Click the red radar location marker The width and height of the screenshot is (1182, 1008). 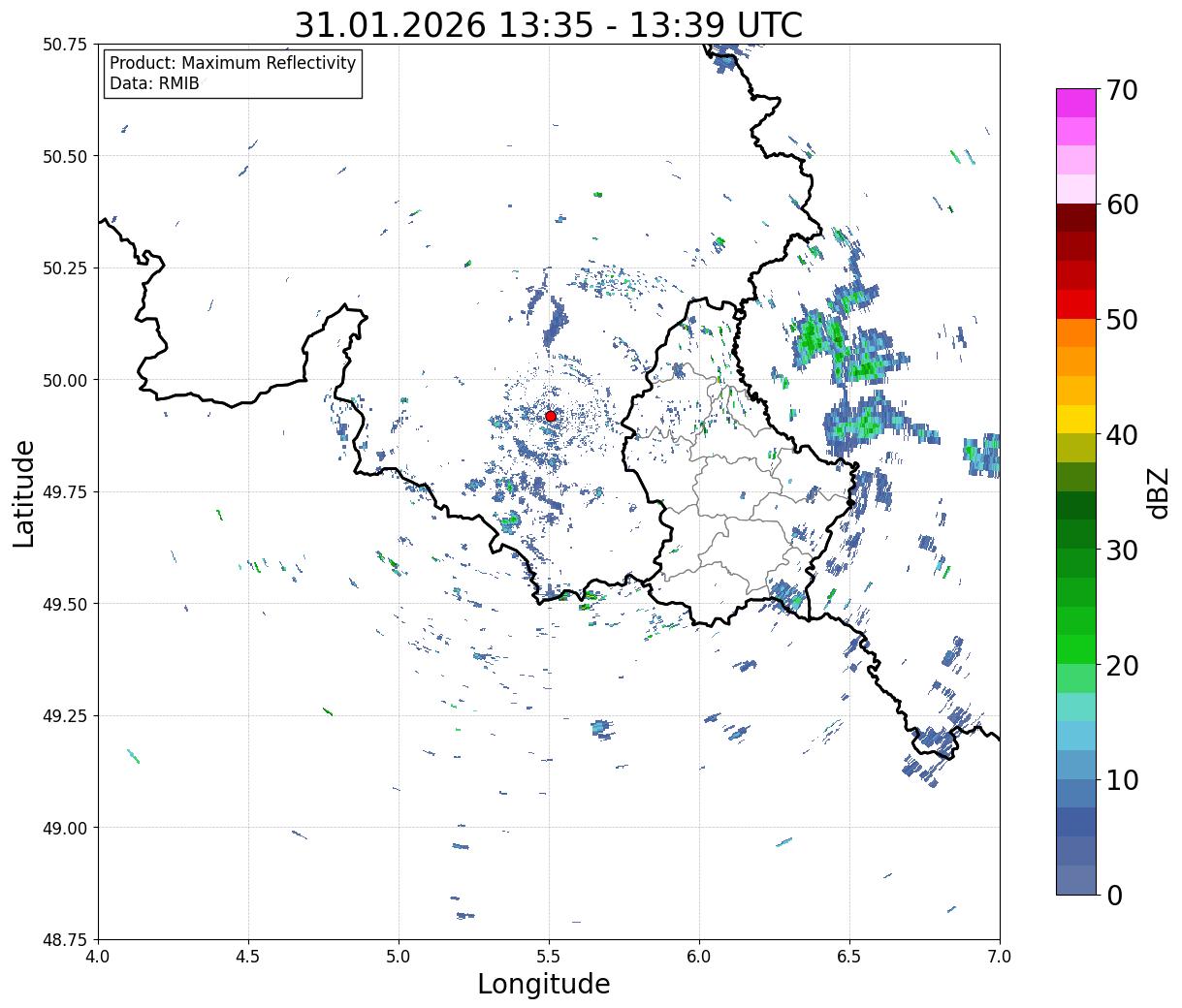(x=551, y=416)
